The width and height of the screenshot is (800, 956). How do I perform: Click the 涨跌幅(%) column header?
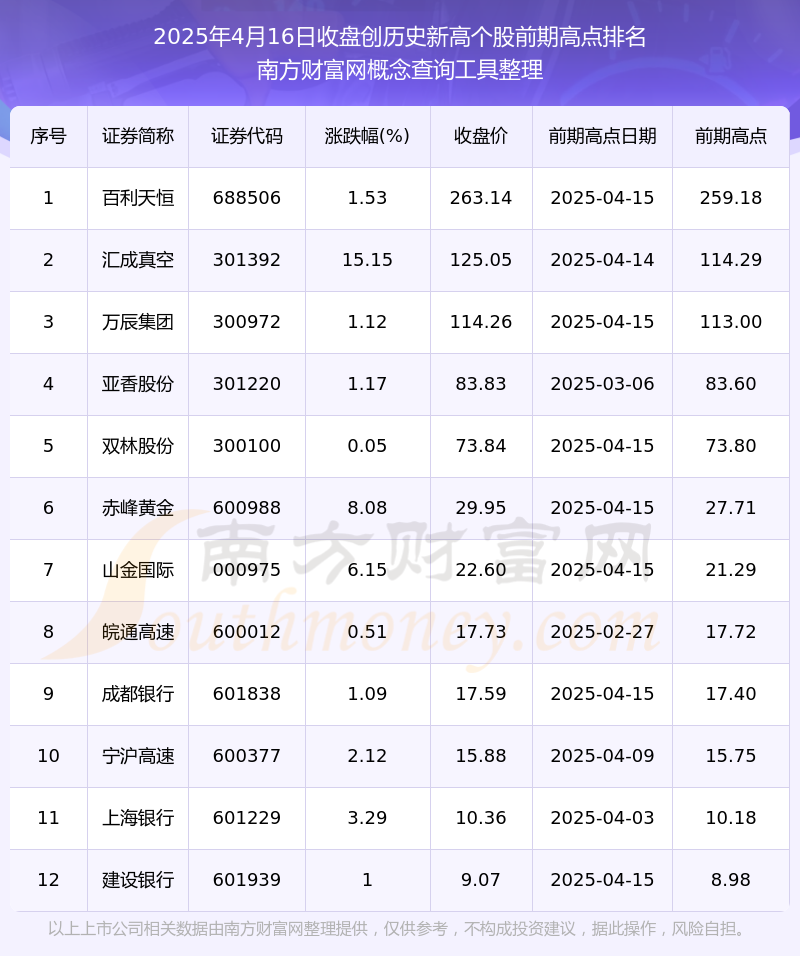pyautogui.click(x=367, y=136)
